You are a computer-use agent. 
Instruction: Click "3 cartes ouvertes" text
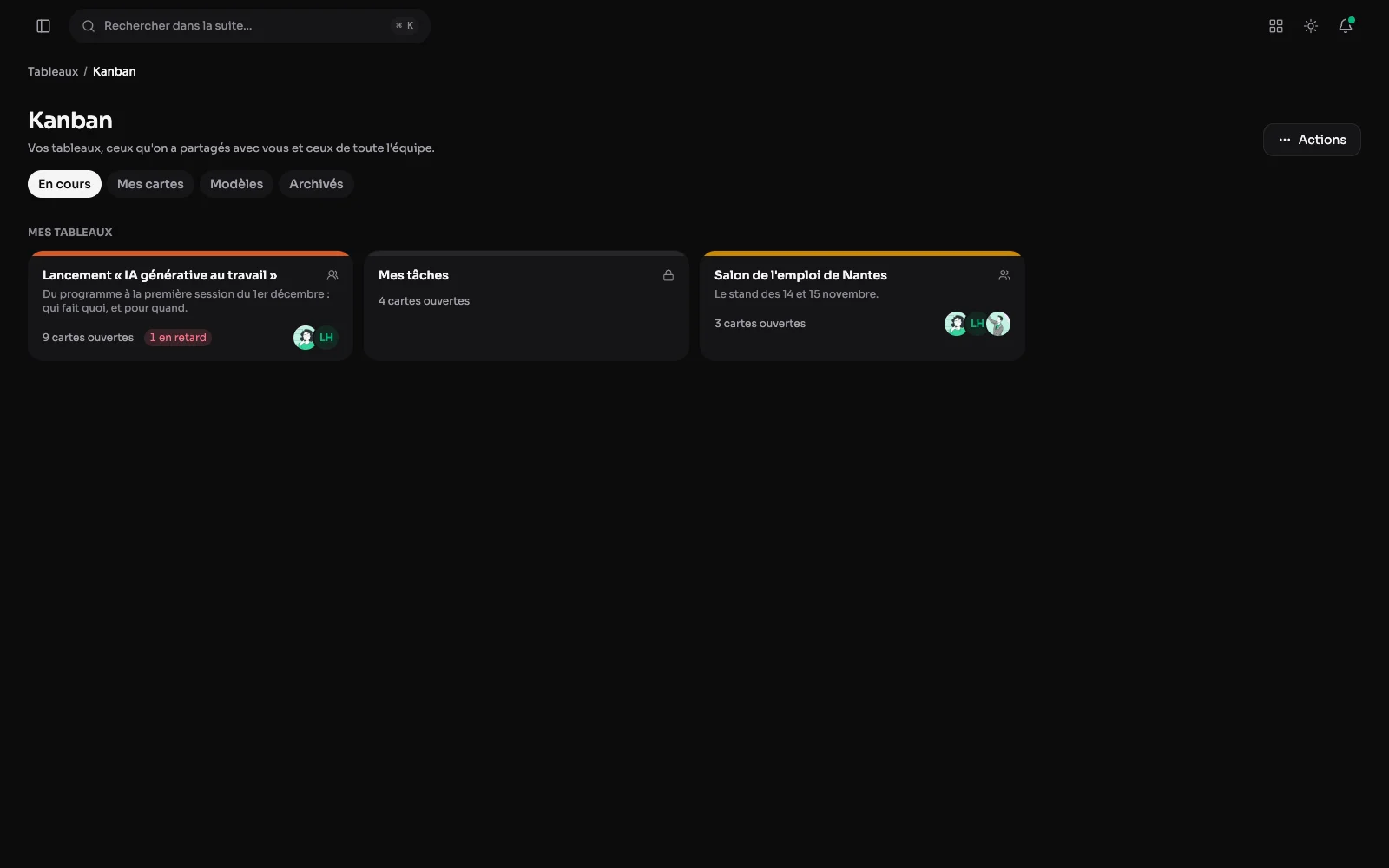760,324
